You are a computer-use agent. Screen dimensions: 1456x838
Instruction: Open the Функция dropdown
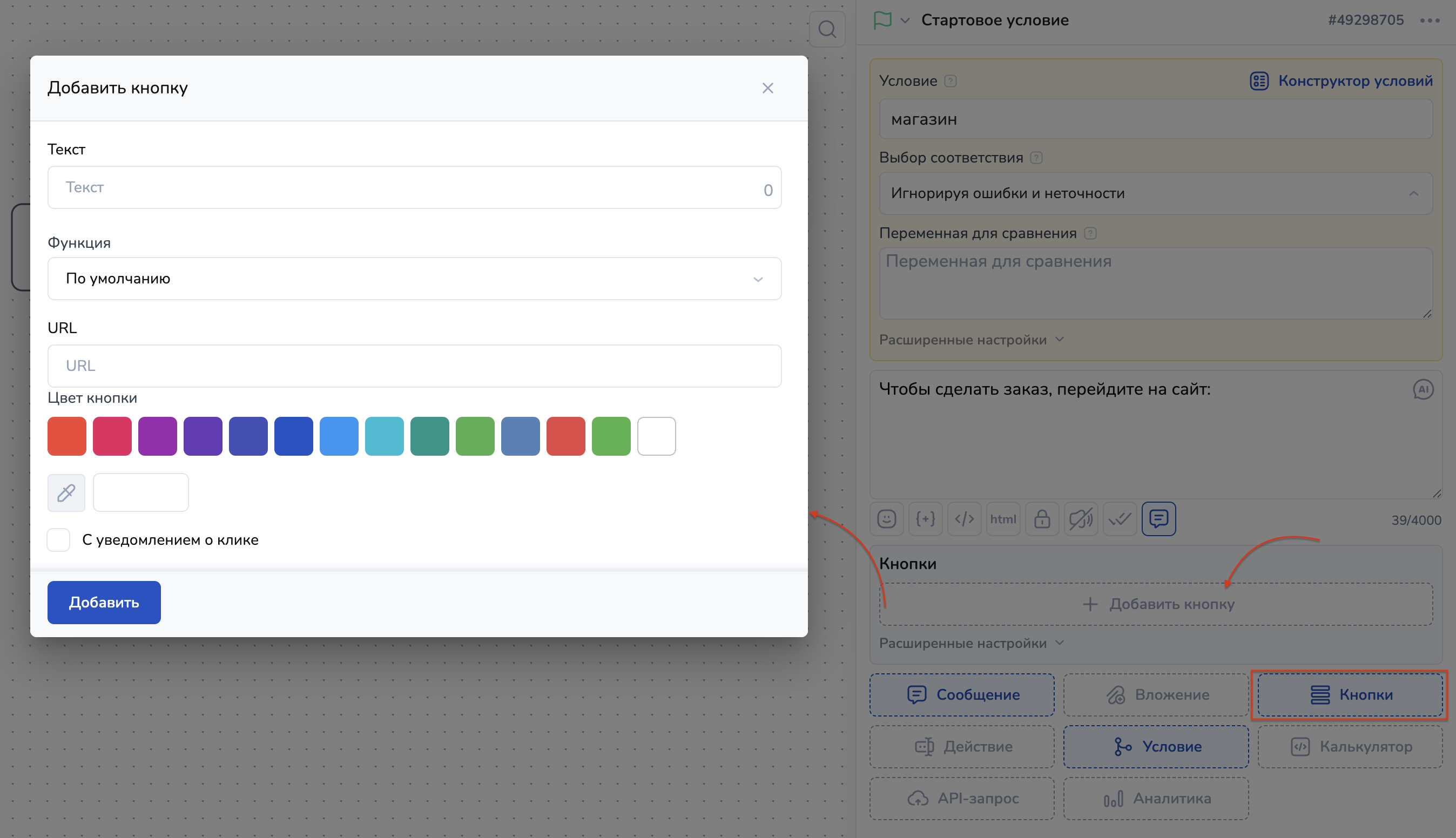pyautogui.click(x=414, y=279)
